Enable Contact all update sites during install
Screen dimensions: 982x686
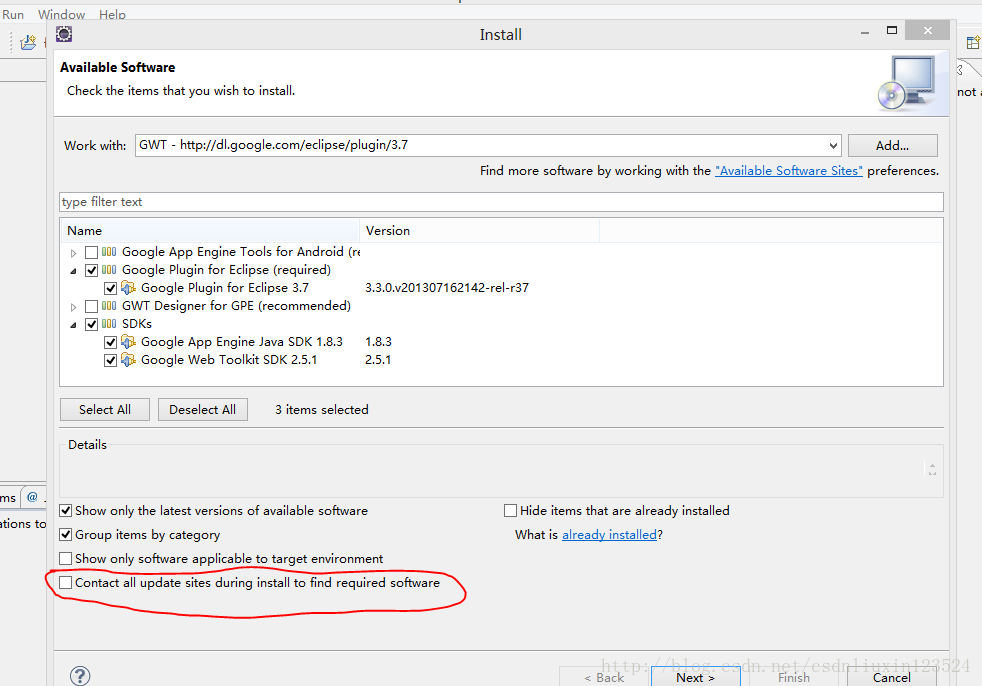coord(66,583)
